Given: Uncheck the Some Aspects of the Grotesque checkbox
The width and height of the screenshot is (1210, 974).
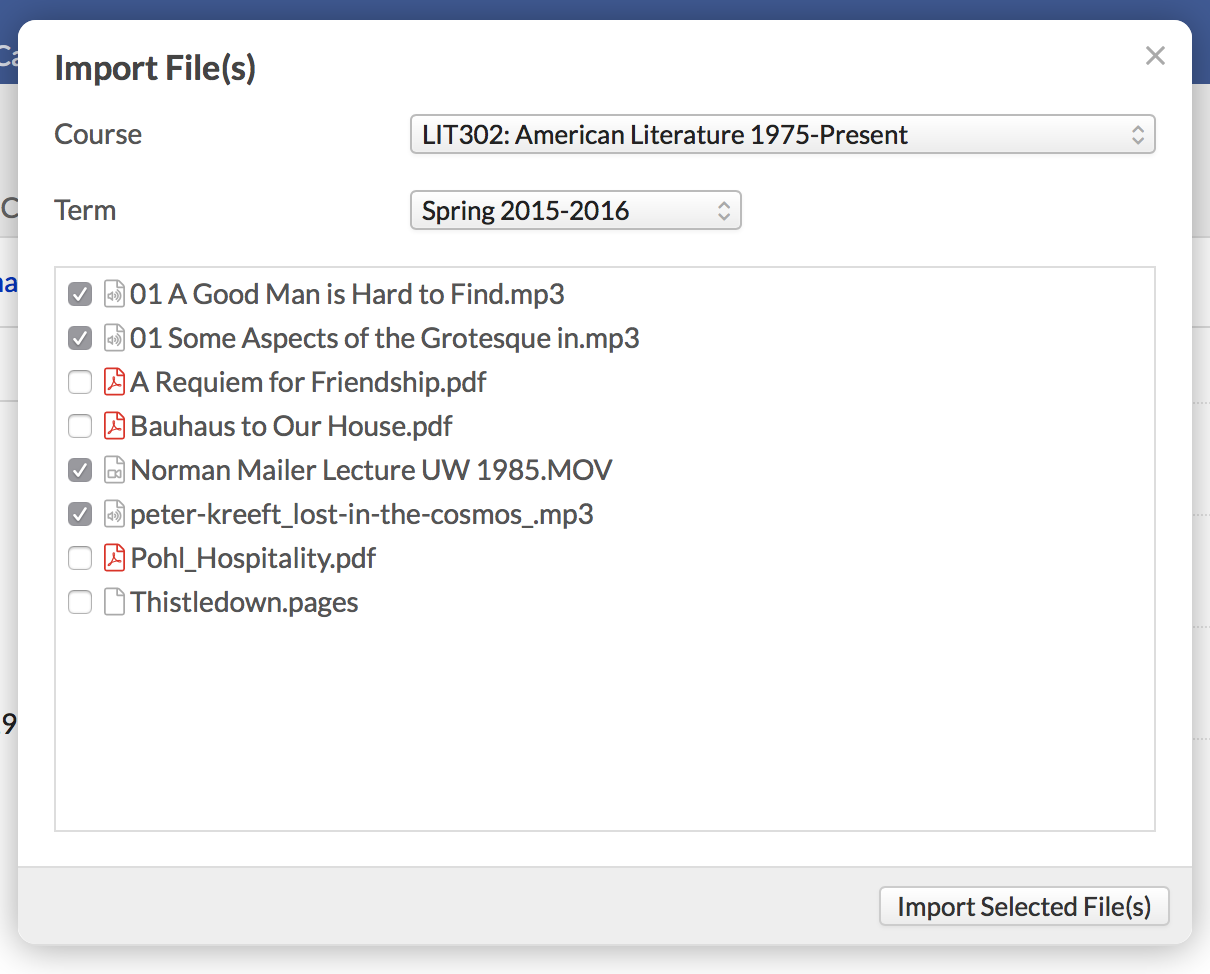Looking at the screenshot, I should (80, 338).
